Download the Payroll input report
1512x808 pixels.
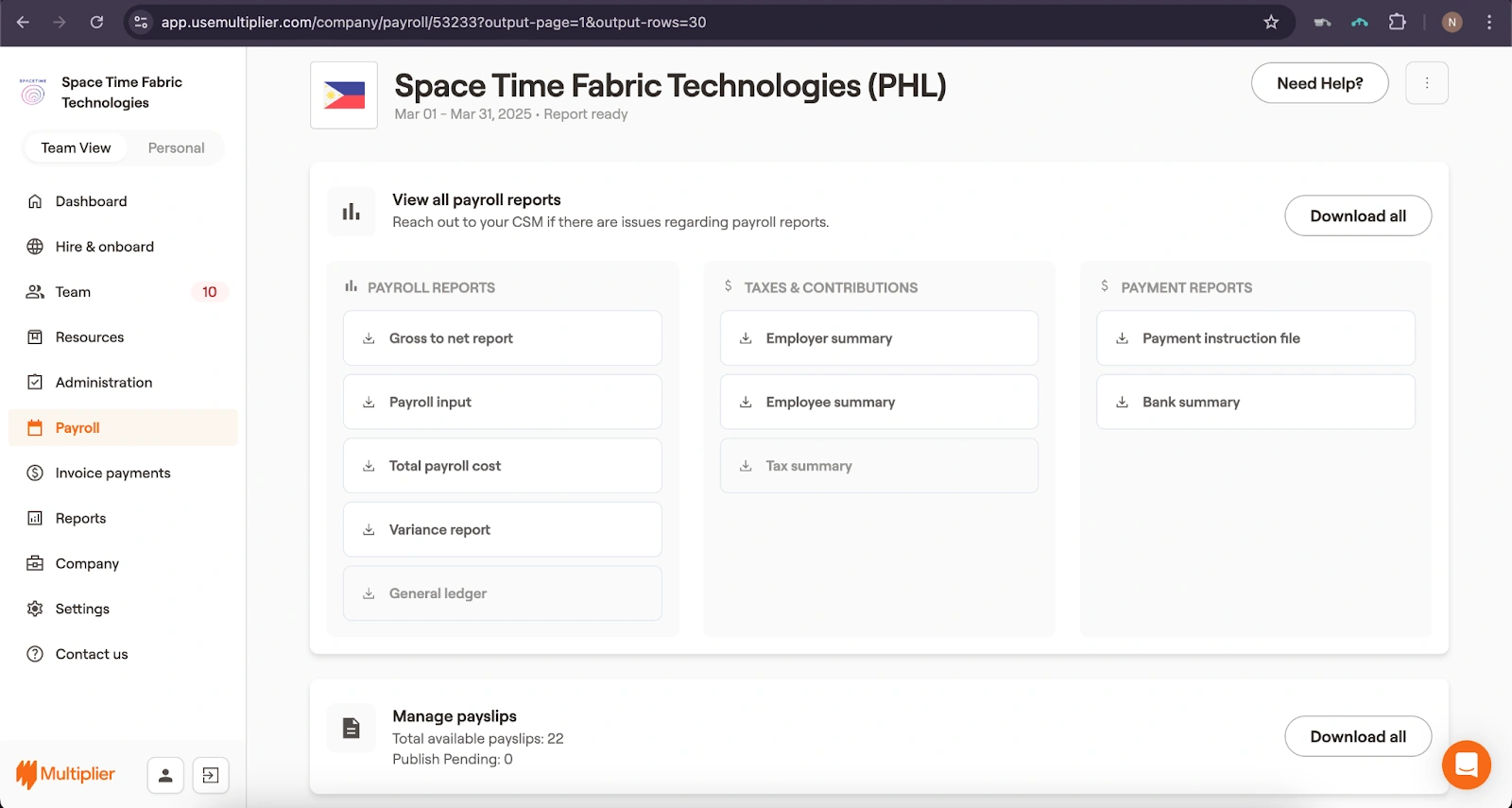coord(502,402)
